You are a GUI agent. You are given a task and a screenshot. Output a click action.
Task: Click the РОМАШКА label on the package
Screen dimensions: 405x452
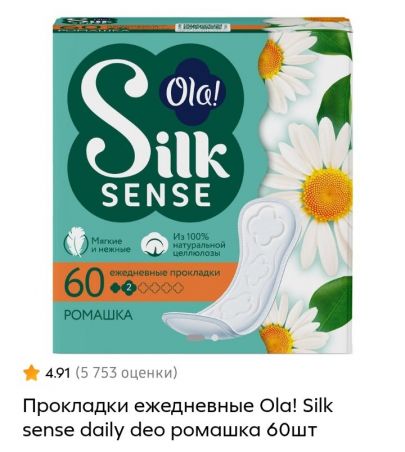point(98,315)
